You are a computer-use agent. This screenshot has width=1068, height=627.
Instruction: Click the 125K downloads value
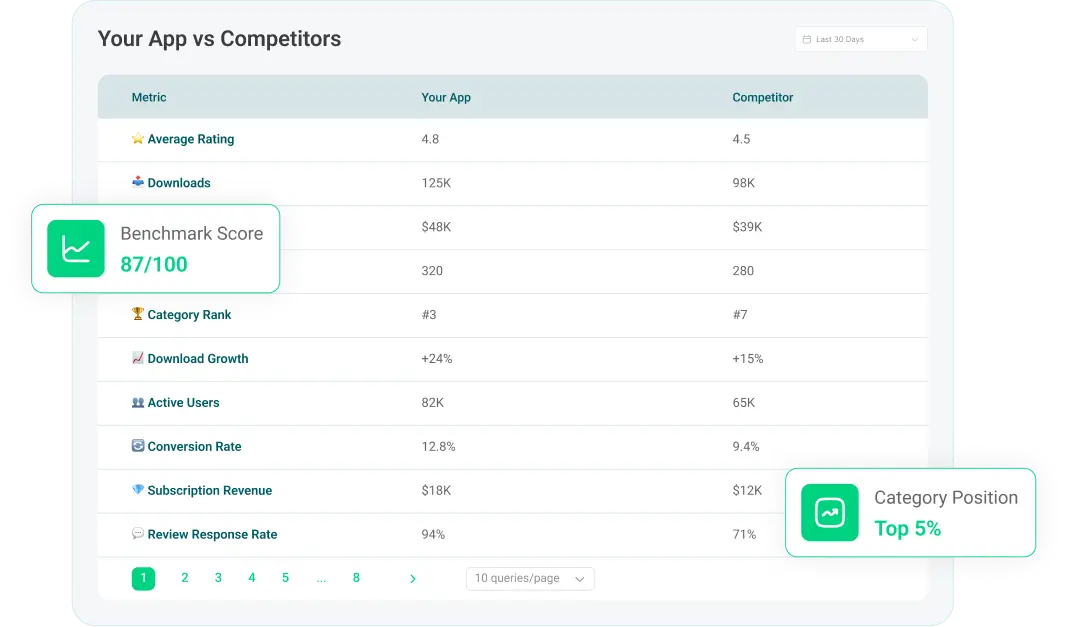(x=437, y=183)
